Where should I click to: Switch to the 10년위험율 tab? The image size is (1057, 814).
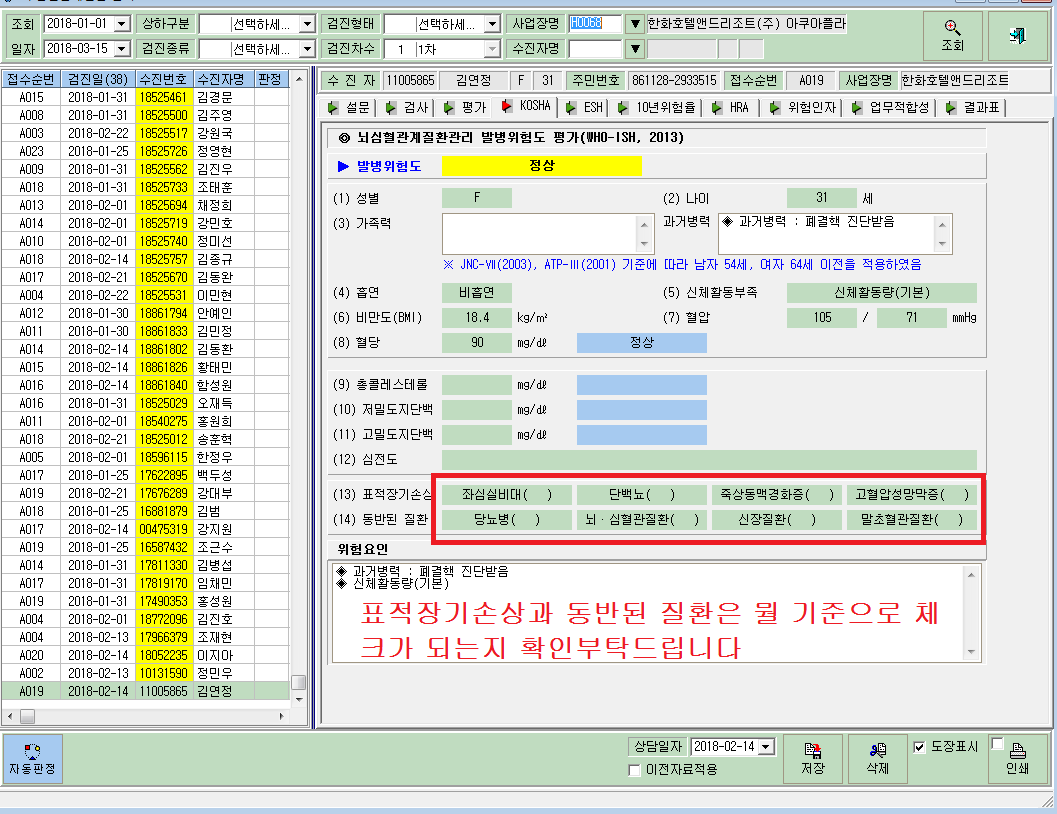click(658, 107)
